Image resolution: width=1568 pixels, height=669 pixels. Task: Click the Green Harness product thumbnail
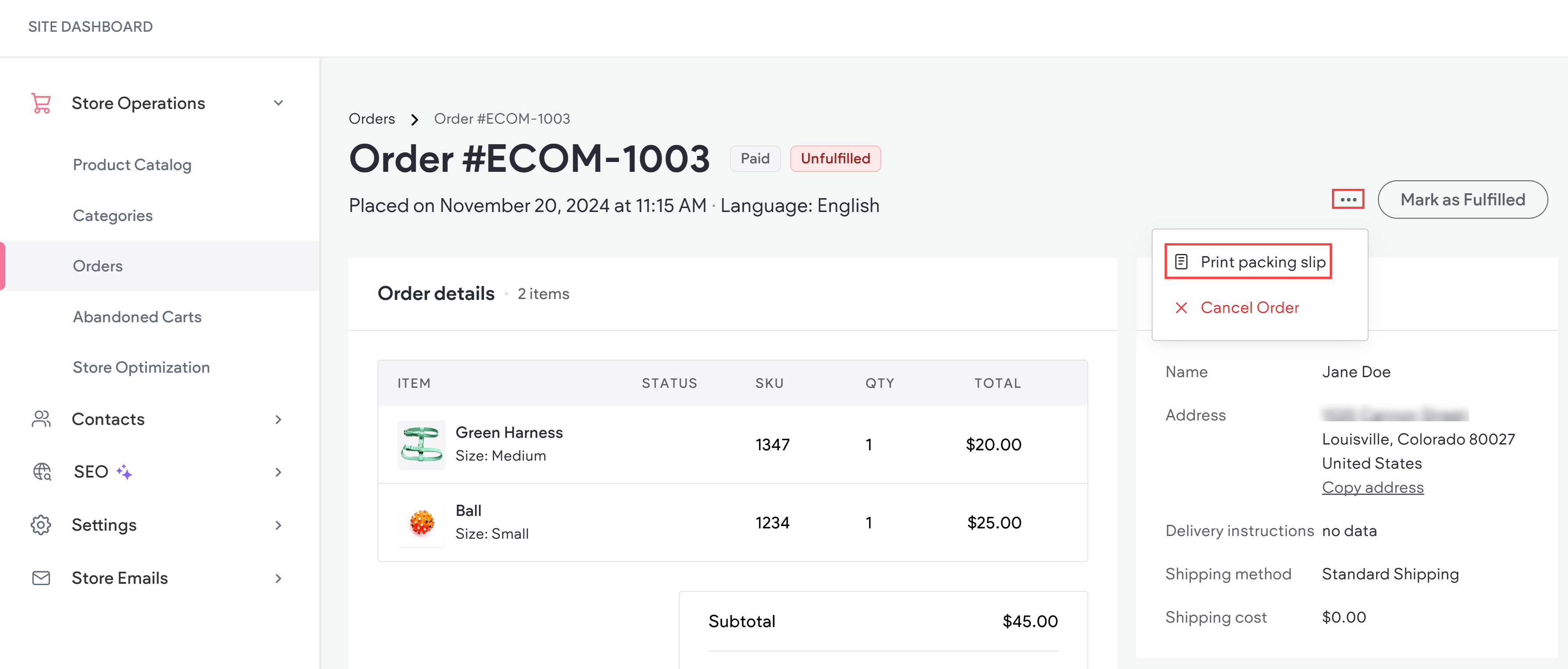421,445
